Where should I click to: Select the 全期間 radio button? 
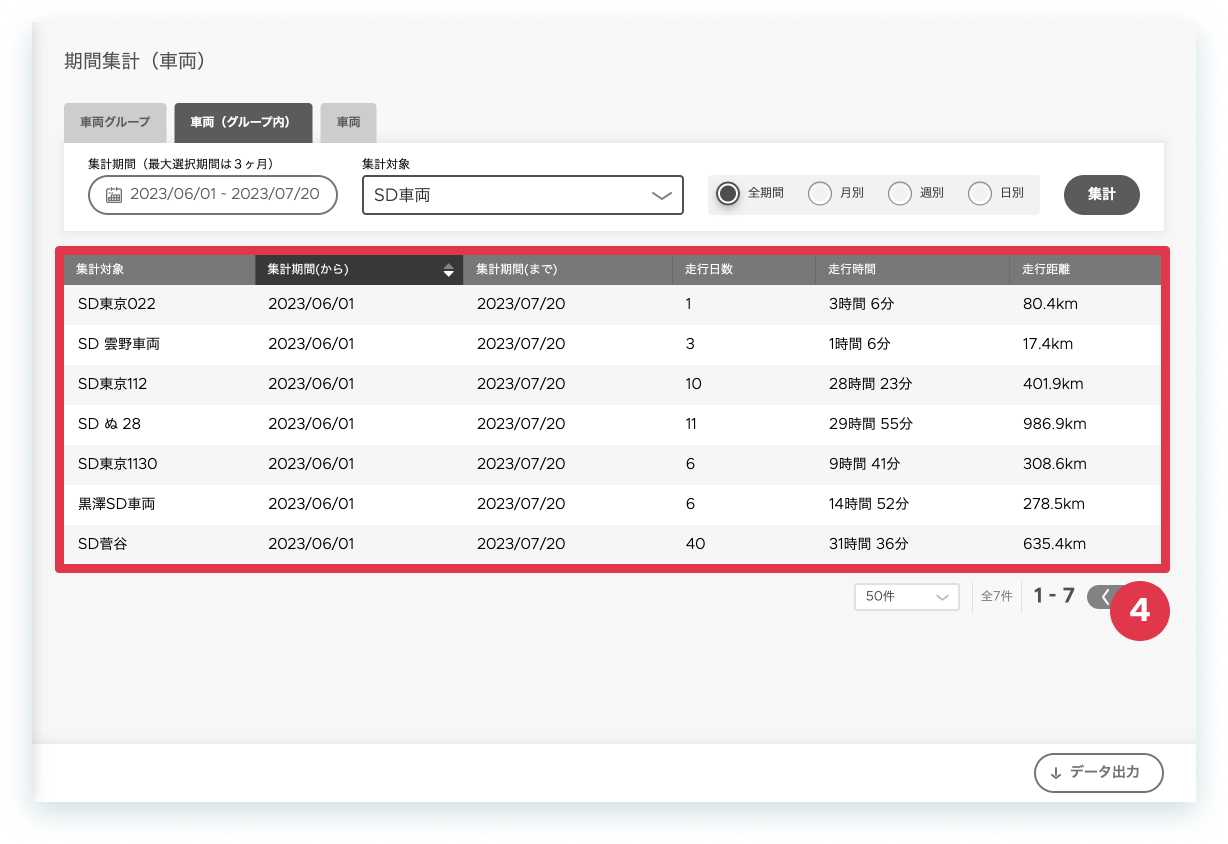pyautogui.click(x=728, y=194)
